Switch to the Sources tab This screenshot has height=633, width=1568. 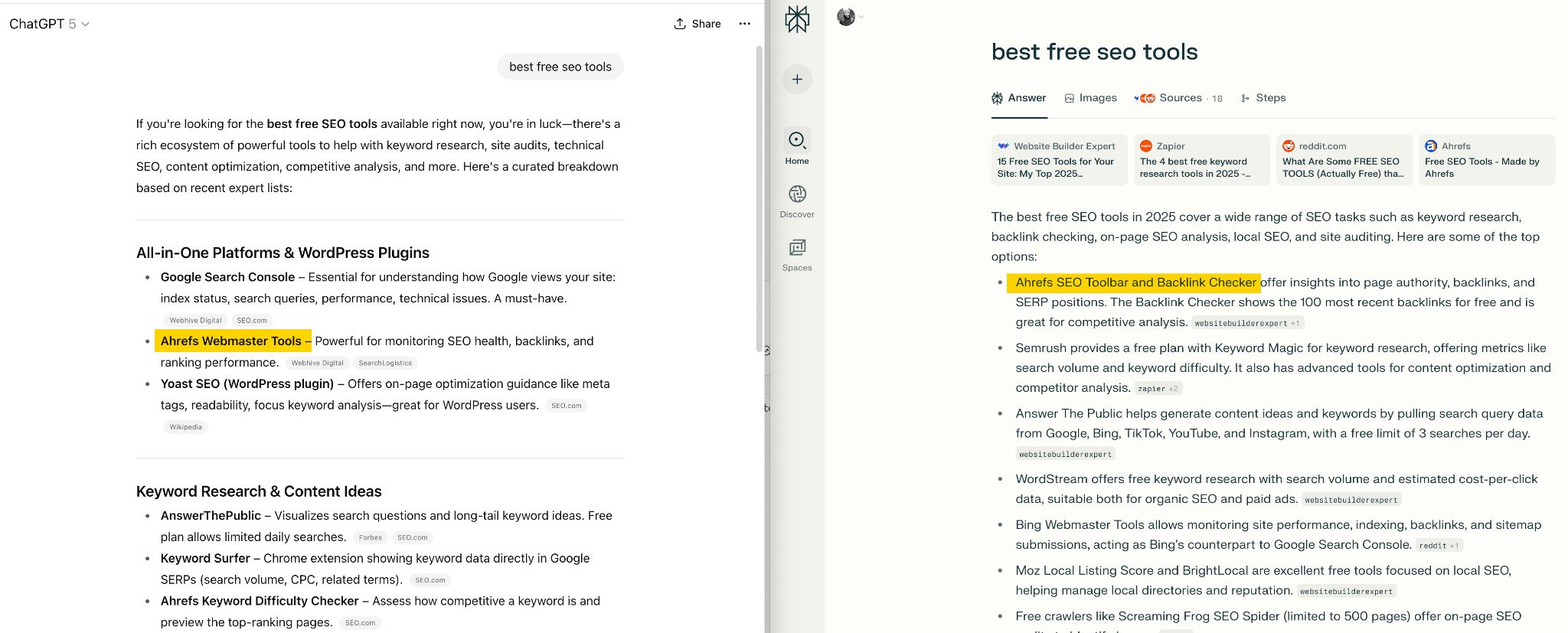[1179, 98]
